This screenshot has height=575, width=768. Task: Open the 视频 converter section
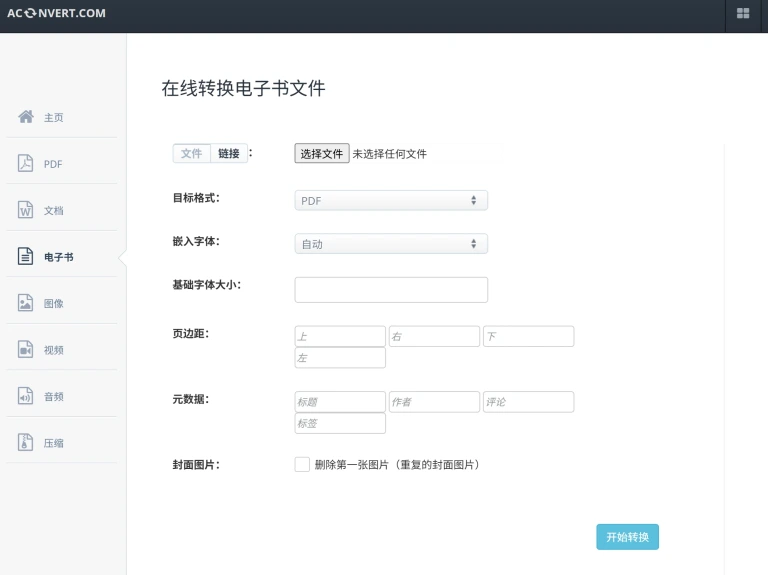click(53, 350)
